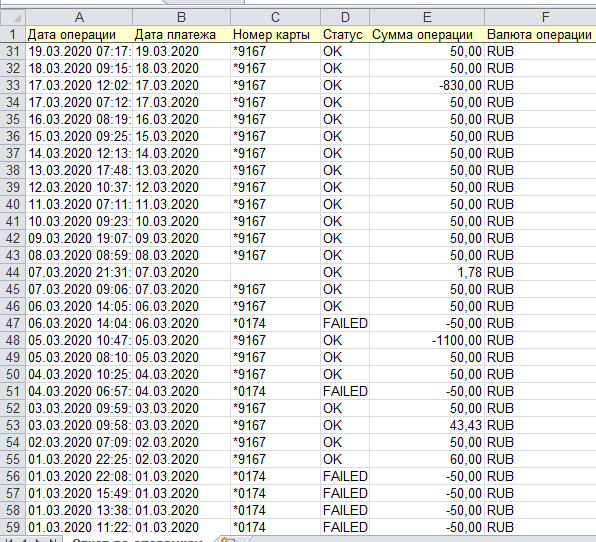596x542 pixels.
Task: Select column E header
Action: click(427, 17)
